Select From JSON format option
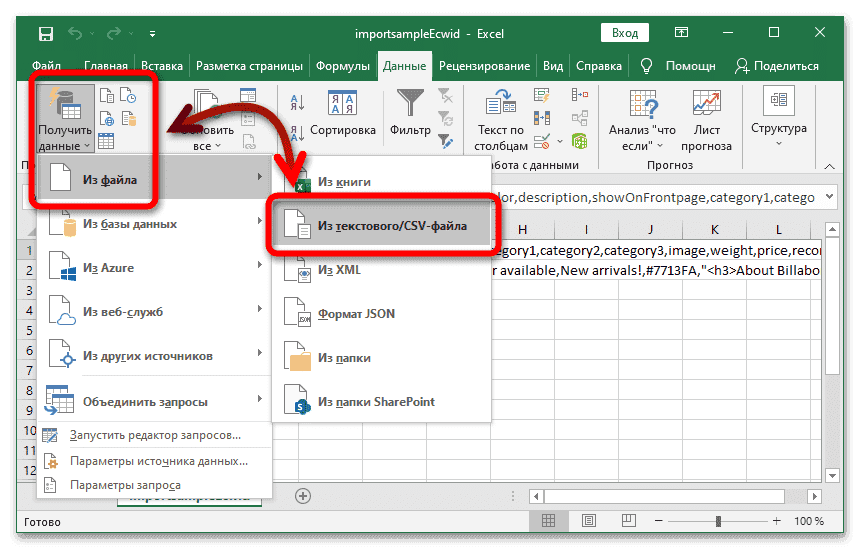 (x=356, y=313)
